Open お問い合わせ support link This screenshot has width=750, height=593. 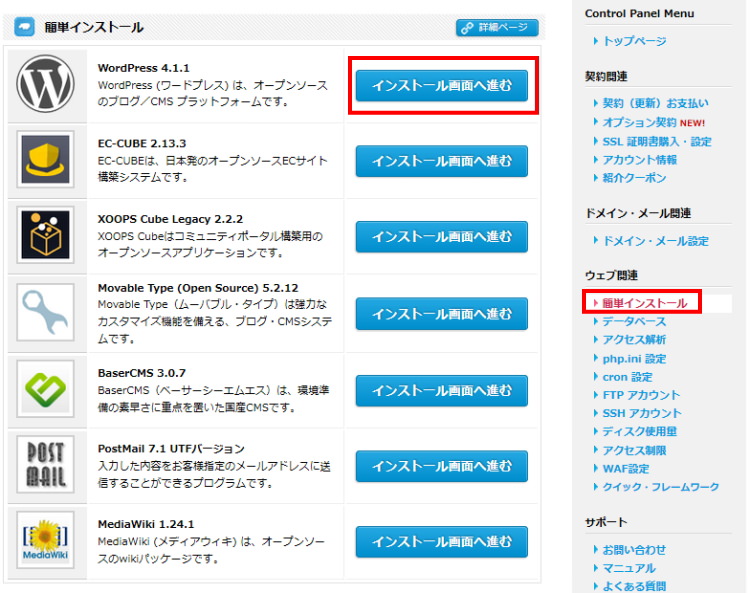[x=634, y=550]
